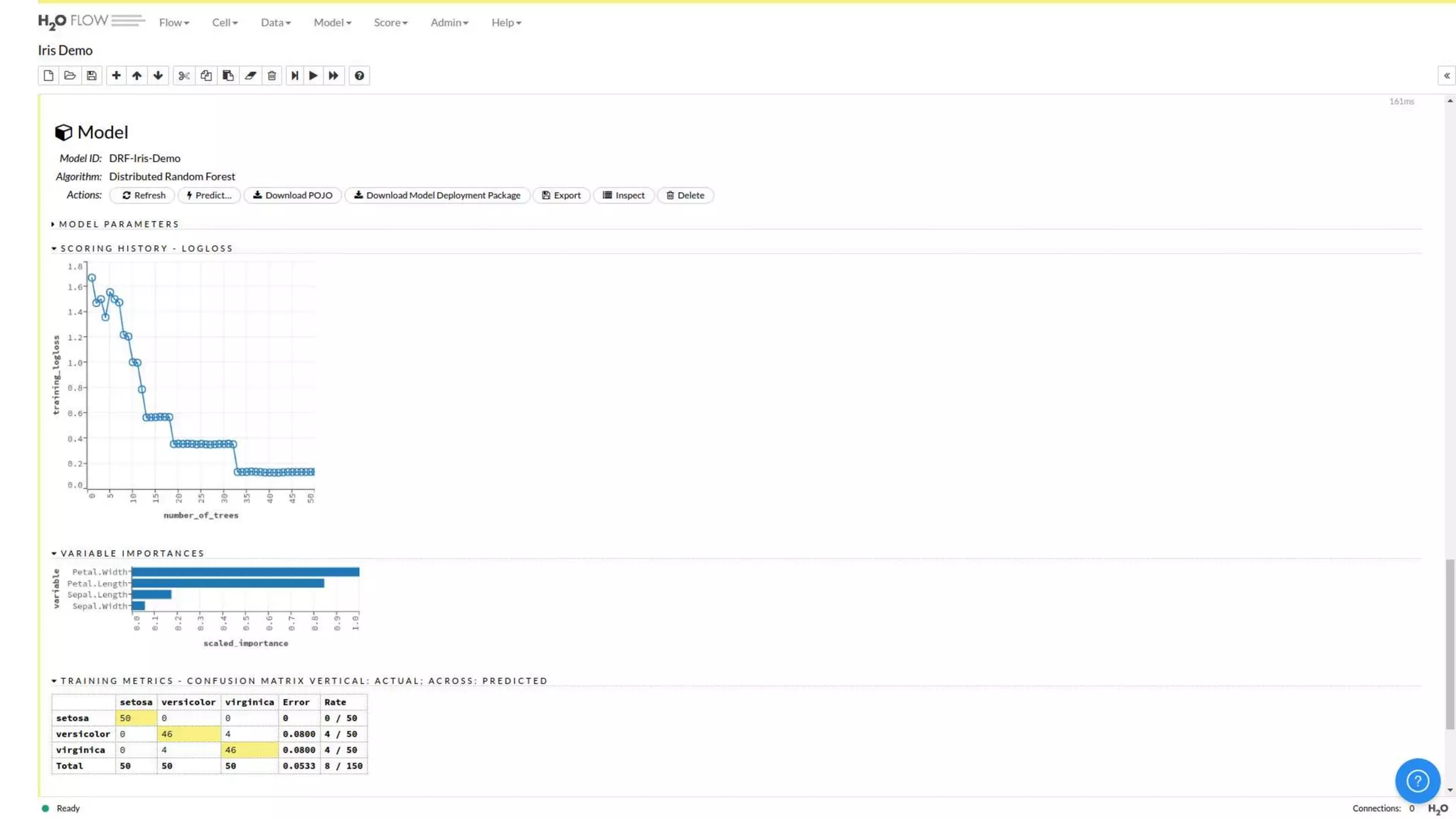Open the Model menu
The image size is (1456, 819).
point(332,22)
